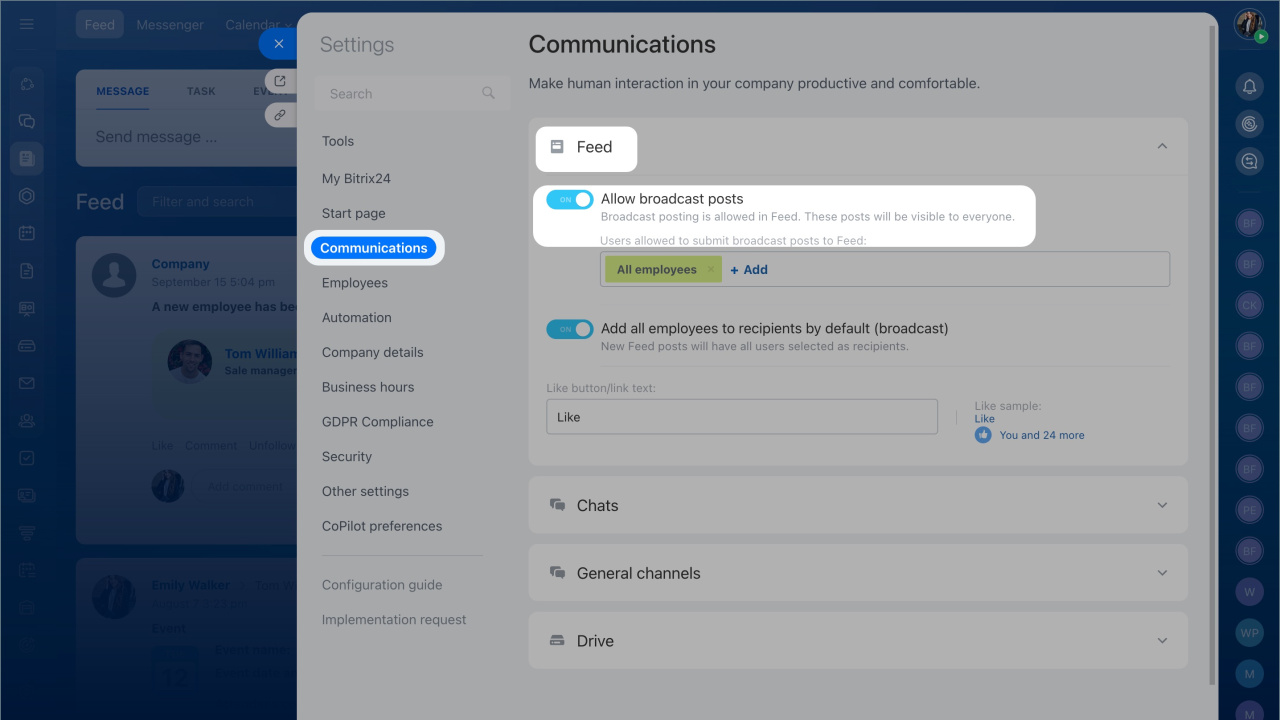Select Security in settings menu
The image size is (1280, 720).
pyautogui.click(x=346, y=457)
